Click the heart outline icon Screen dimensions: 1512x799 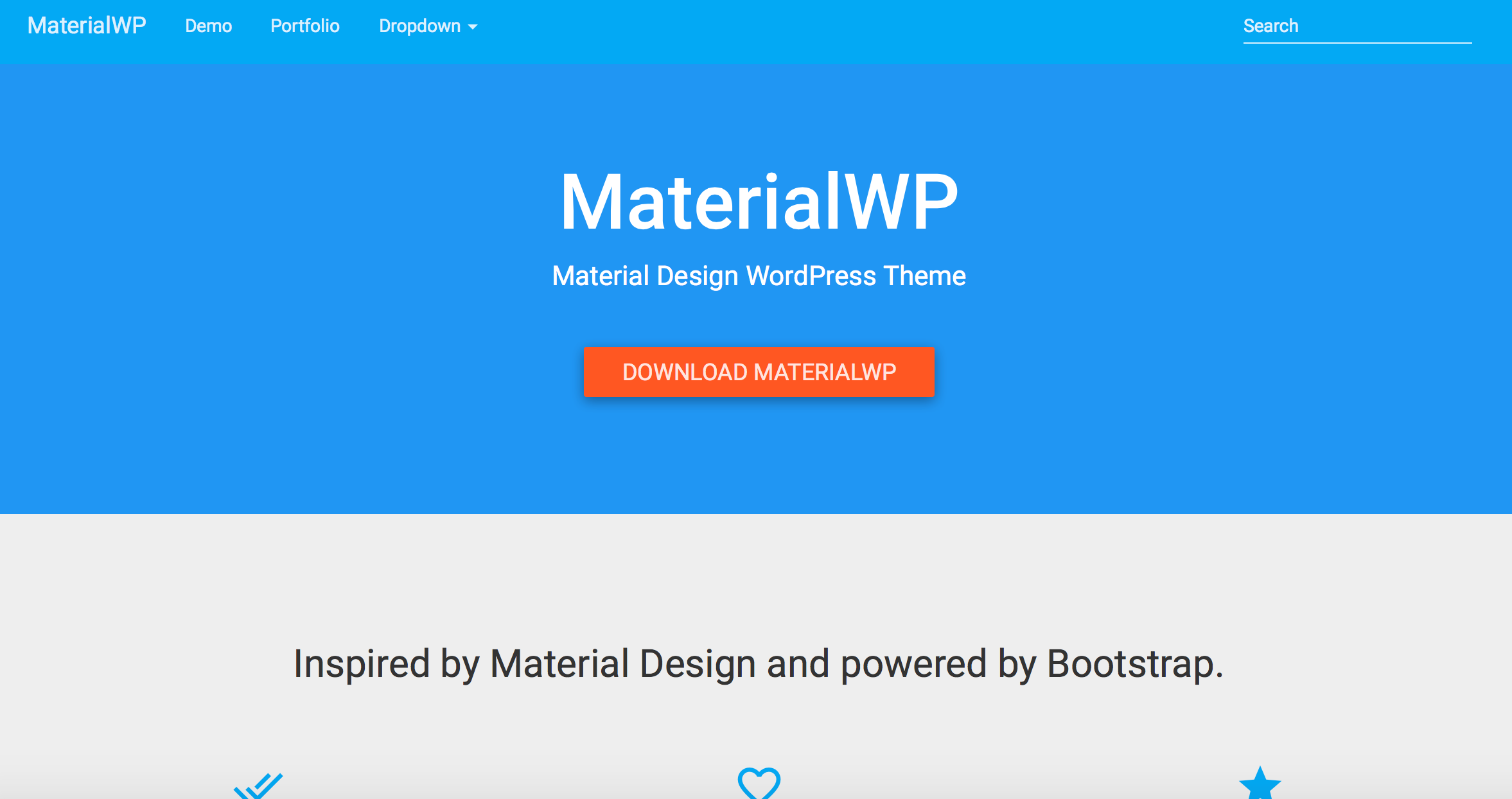click(x=759, y=784)
